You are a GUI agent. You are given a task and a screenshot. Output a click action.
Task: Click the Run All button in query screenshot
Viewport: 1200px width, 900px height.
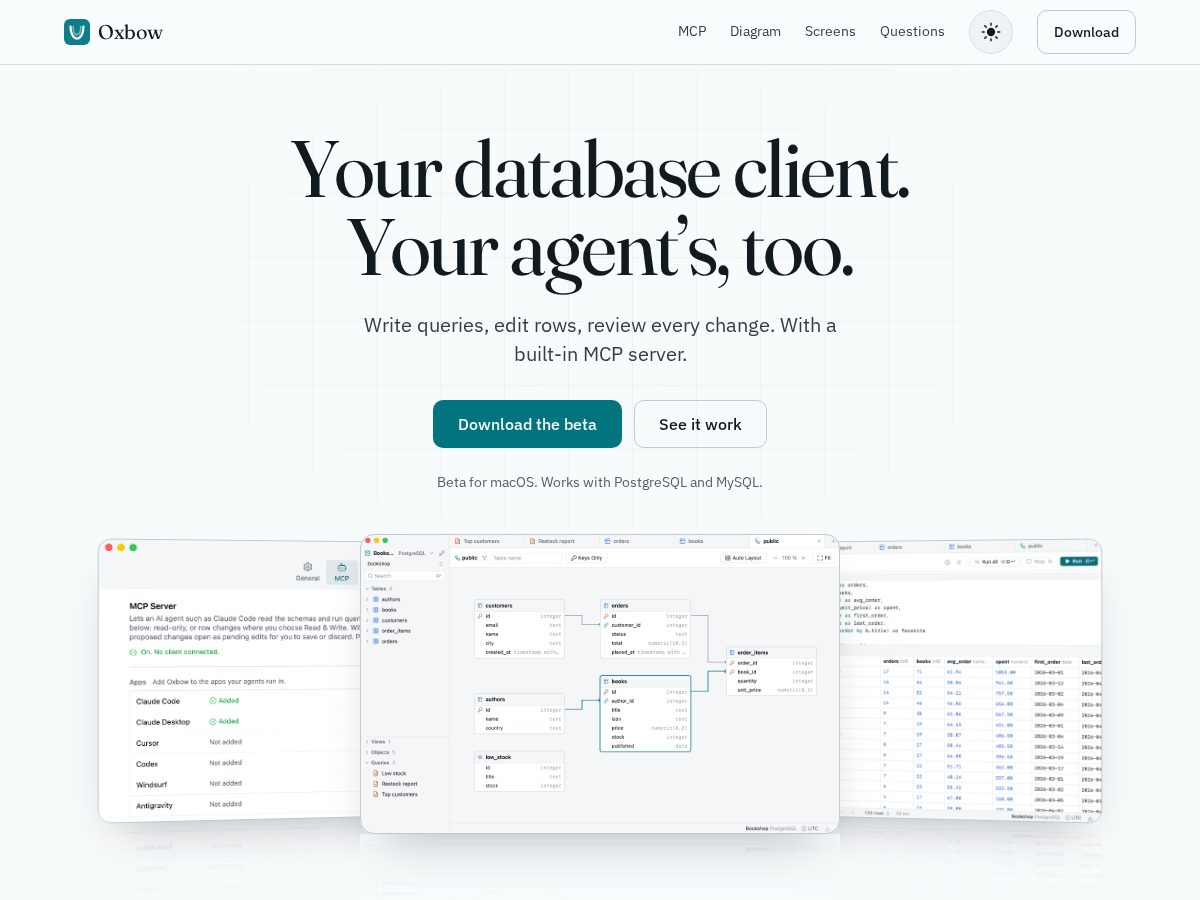(995, 562)
